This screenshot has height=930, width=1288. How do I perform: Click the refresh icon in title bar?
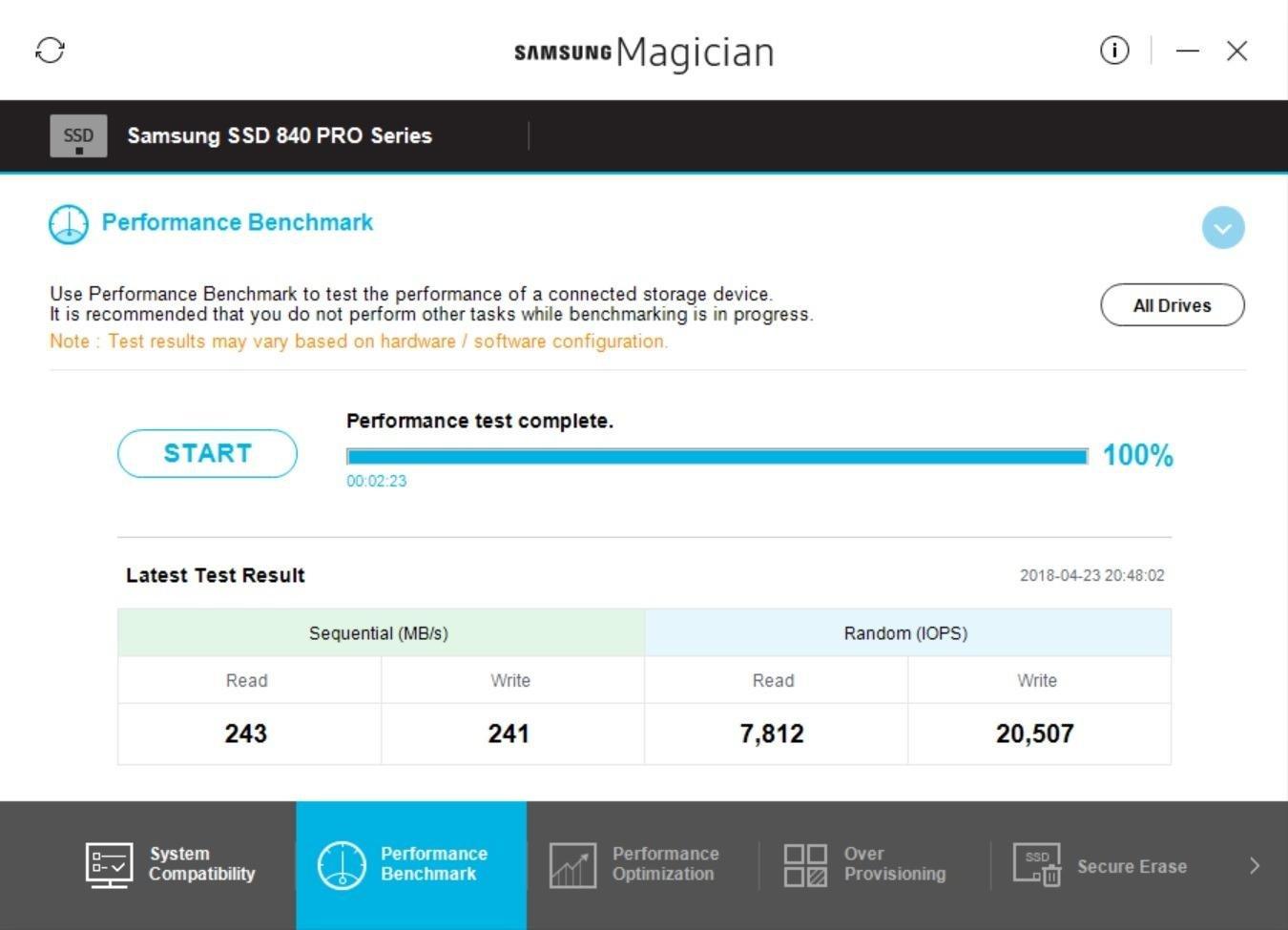point(50,50)
